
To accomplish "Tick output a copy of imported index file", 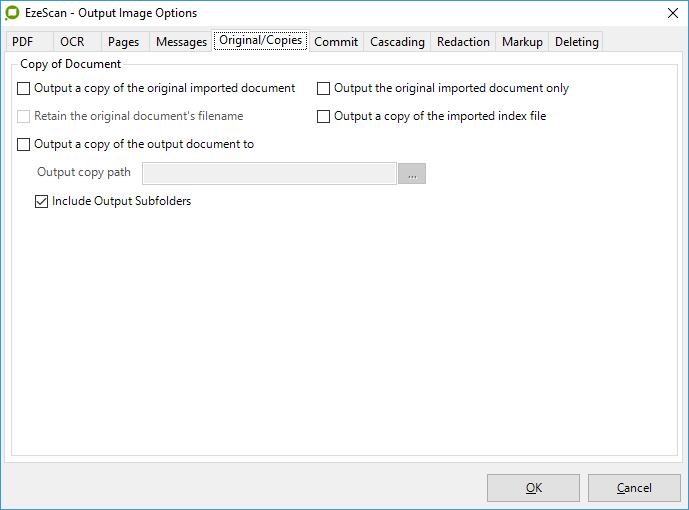I will [x=323, y=117].
